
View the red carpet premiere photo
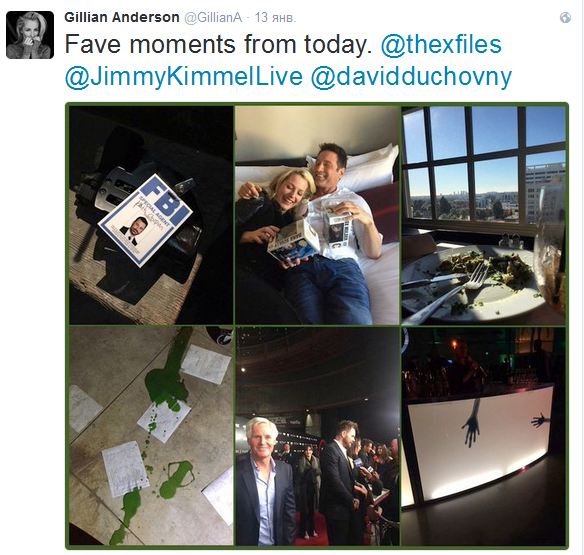317,436
